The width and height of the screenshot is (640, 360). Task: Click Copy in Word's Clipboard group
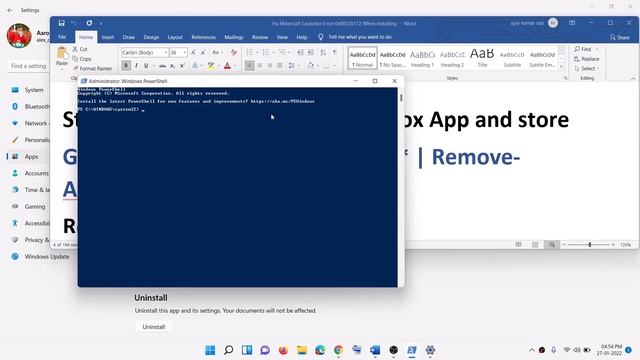pyautogui.click(x=82, y=59)
